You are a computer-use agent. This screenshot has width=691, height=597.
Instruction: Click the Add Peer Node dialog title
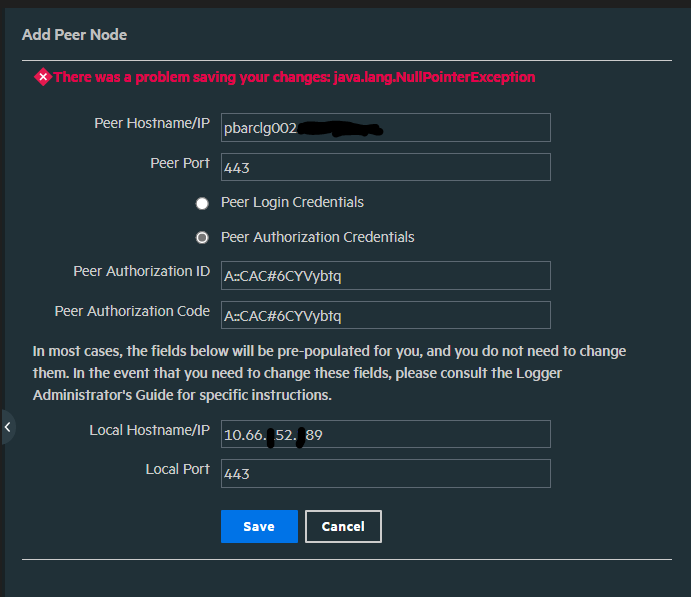pyautogui.click(x=75, y=35)
